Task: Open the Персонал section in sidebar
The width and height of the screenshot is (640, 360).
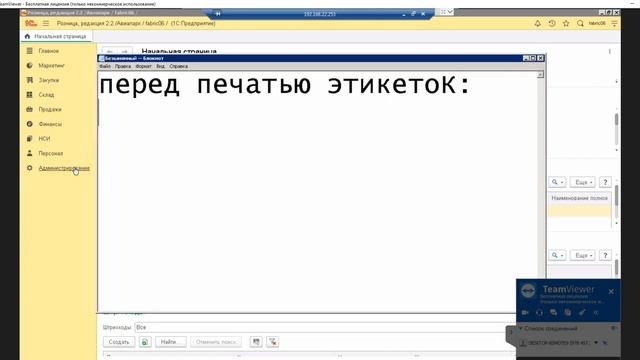Action: [x=51, y=153]
